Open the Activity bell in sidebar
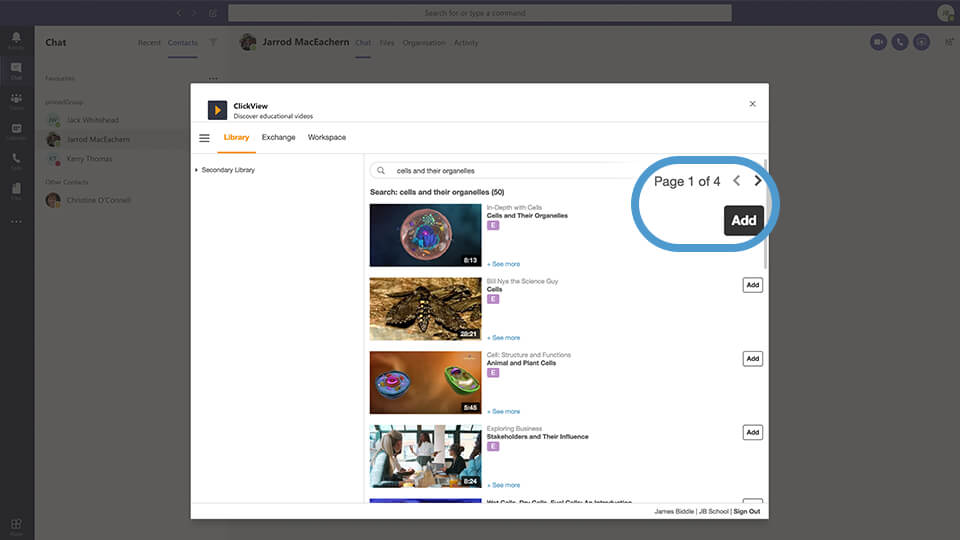This screenshot has width=960, height=540. (16, 40)
